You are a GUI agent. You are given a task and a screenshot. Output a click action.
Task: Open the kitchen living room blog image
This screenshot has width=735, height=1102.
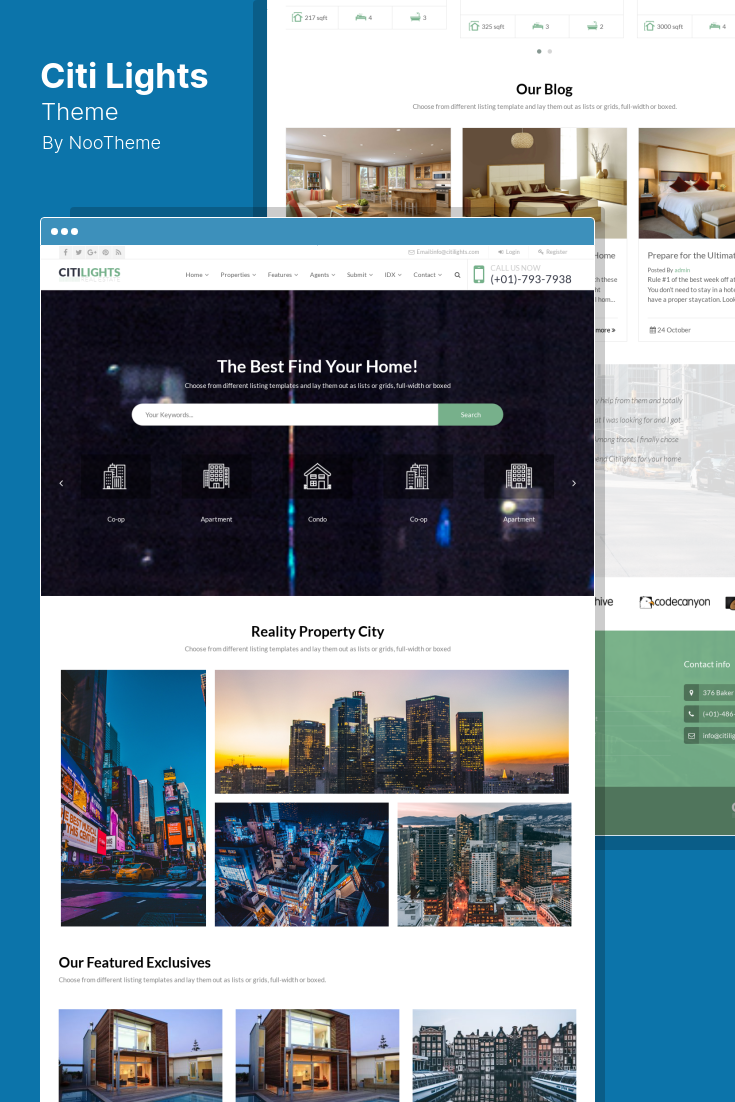coord(368,172)
